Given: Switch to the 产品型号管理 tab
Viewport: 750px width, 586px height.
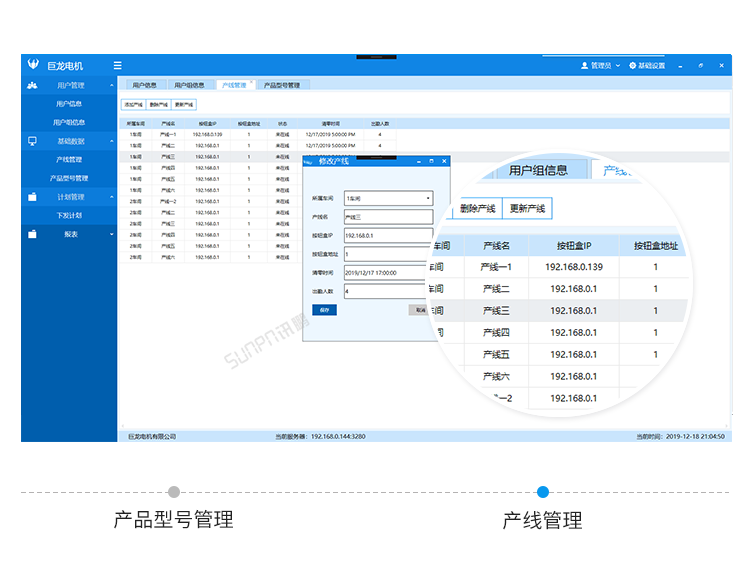Looking at the screenshot, I should coord(281,86).
